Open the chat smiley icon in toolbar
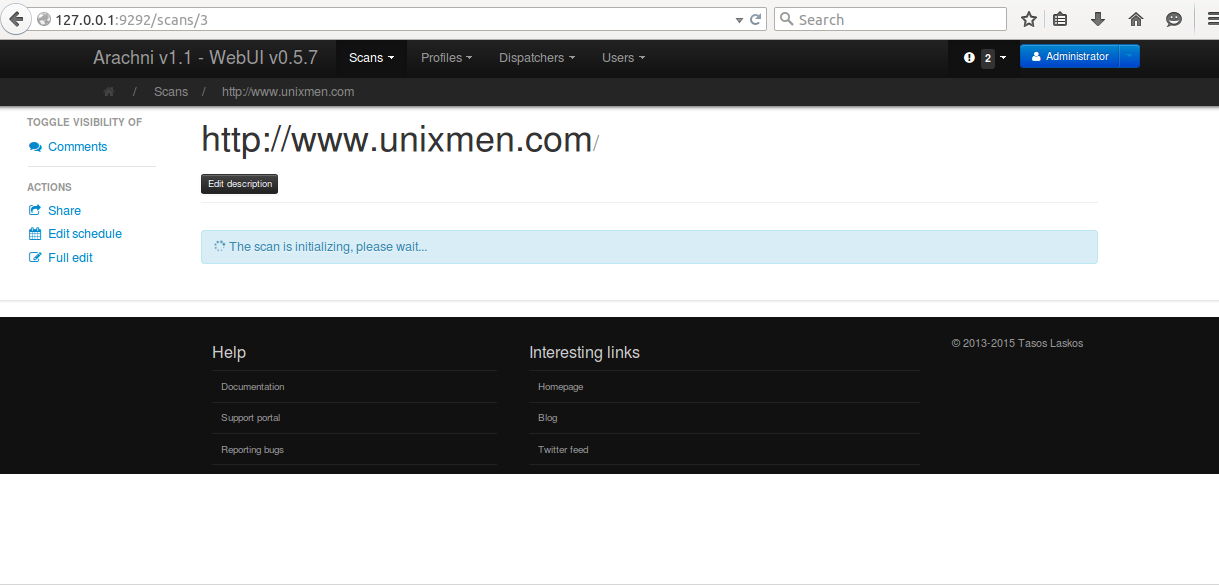Viewport: 1219px width, 585px height. click(x=1174, y=19)
